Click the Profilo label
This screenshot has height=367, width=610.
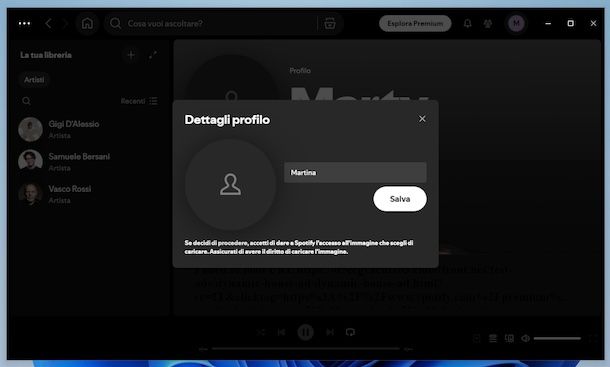click(300, 70)
